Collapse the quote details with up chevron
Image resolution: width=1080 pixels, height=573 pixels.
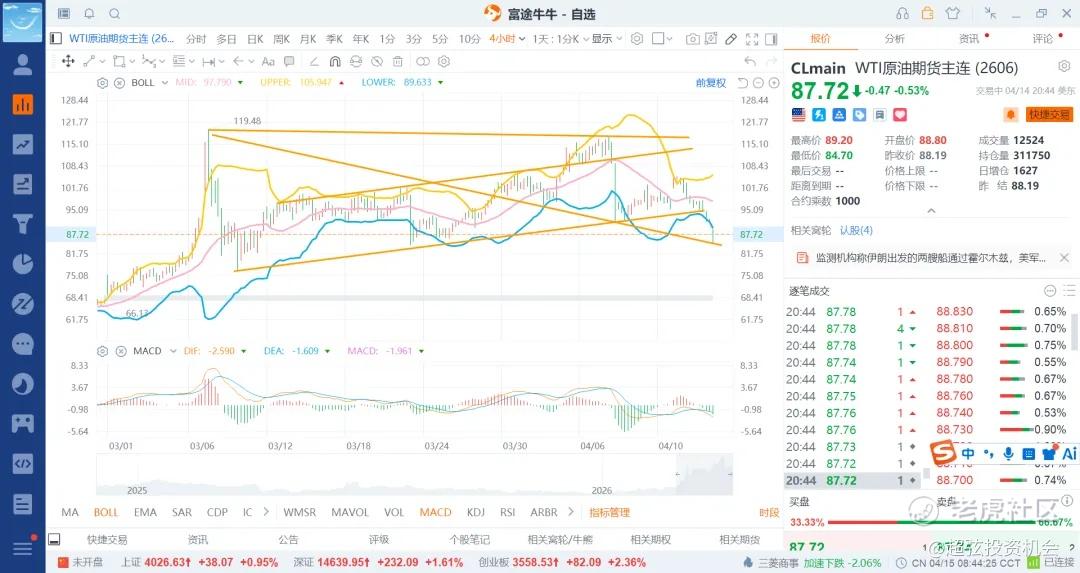pyautogui.click(x=931, y=211)
